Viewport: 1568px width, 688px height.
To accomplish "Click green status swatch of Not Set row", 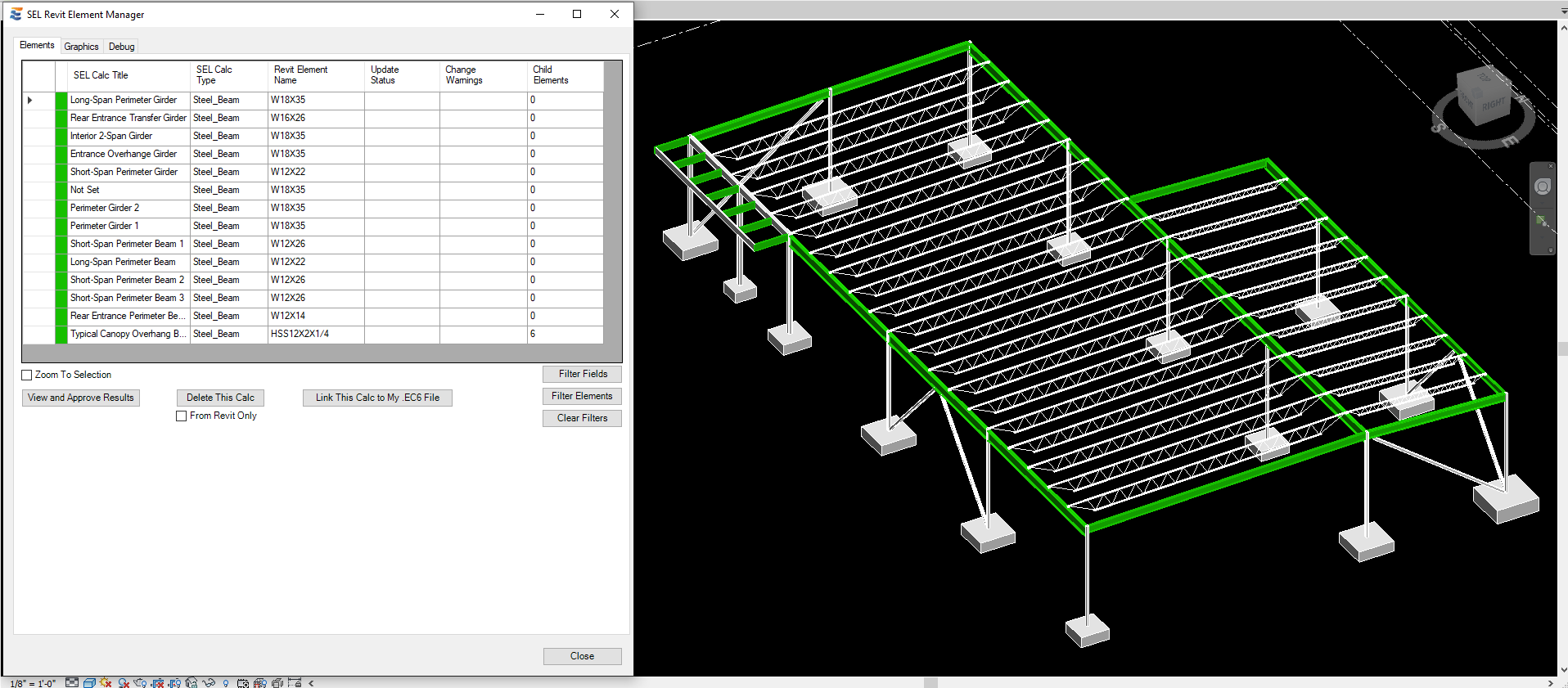I will point(61,190).
